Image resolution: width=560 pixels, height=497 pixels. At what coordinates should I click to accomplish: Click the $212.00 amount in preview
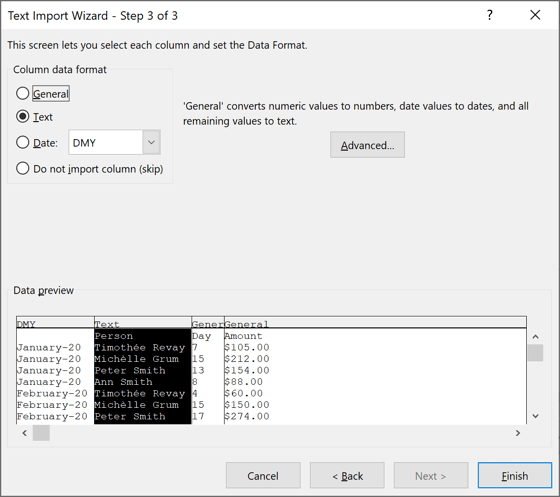coord(247,359)
